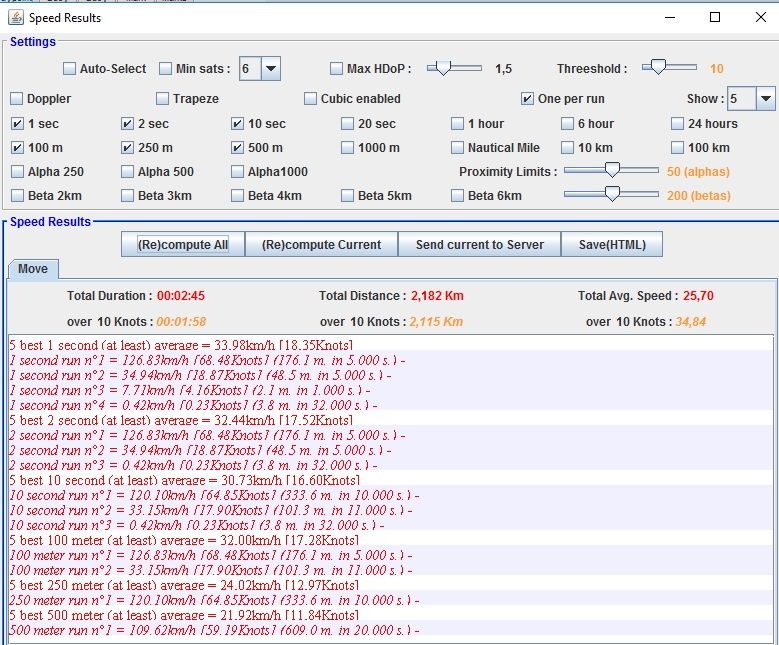Click the Total Distance value 2,182 Km
The height and width of the screenshot is (645, 779).
[x=437, y=296]
